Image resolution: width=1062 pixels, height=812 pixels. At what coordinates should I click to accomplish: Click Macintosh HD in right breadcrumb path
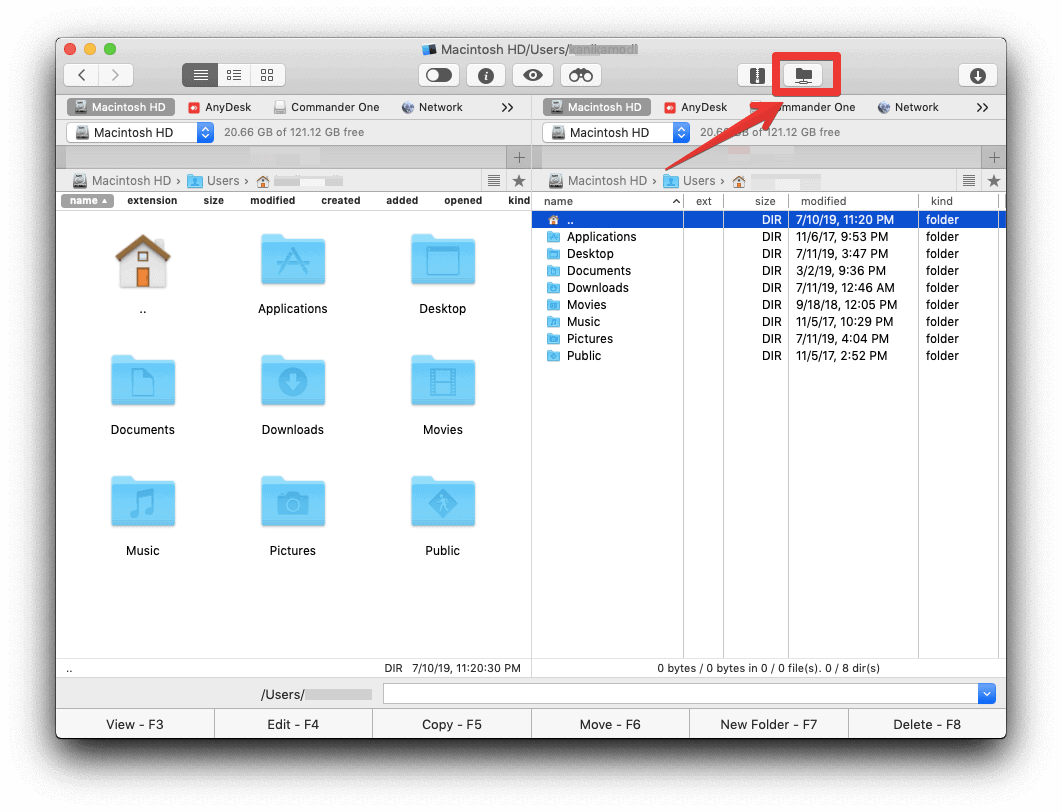click(x=599, y=181)
